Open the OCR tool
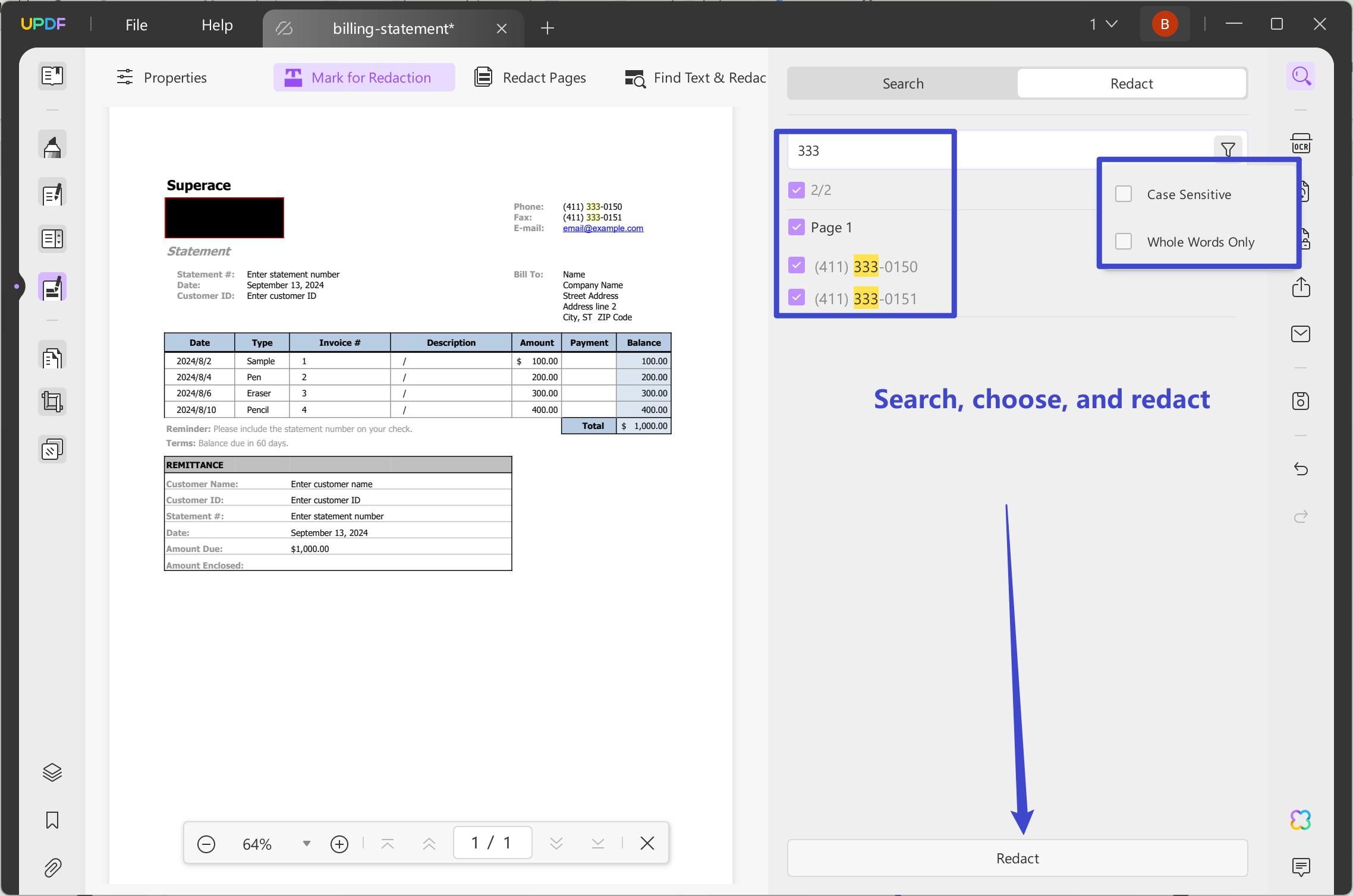This screenshot has width=1353, height=896. pyautogui.click(x=1301, y=143)
